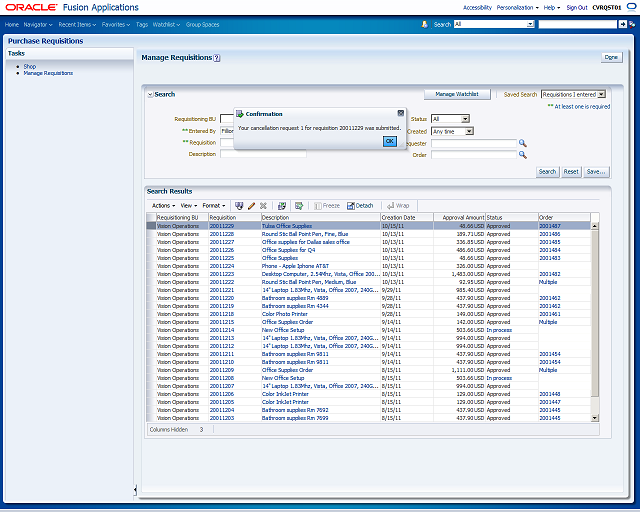Expand the Favorites menu
This screenshot has width=640, height=512.
(116, 24)
